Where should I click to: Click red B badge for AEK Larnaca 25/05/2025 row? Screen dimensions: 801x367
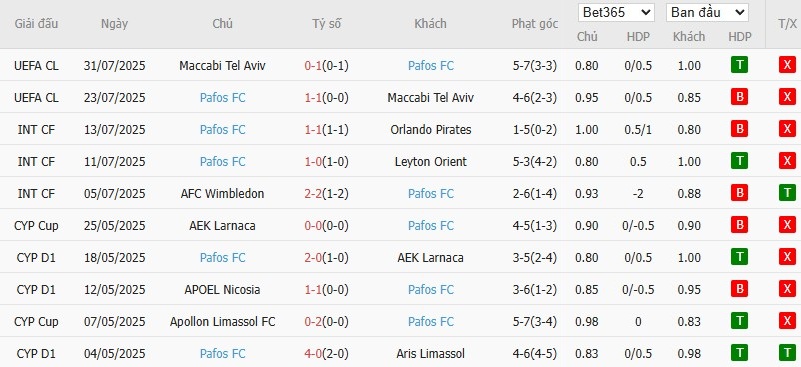tap(739, 225)
